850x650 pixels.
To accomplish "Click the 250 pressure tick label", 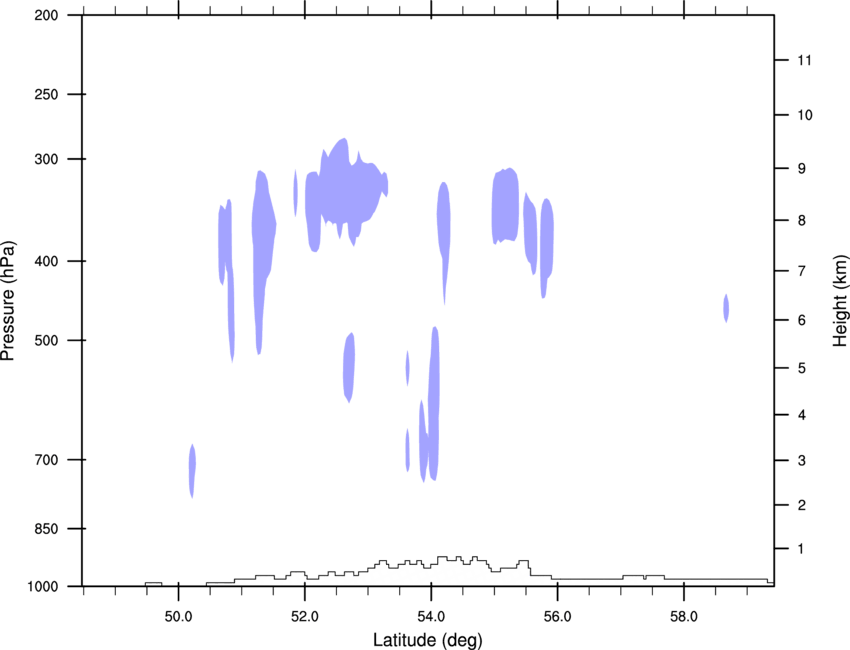I will 46,94.
